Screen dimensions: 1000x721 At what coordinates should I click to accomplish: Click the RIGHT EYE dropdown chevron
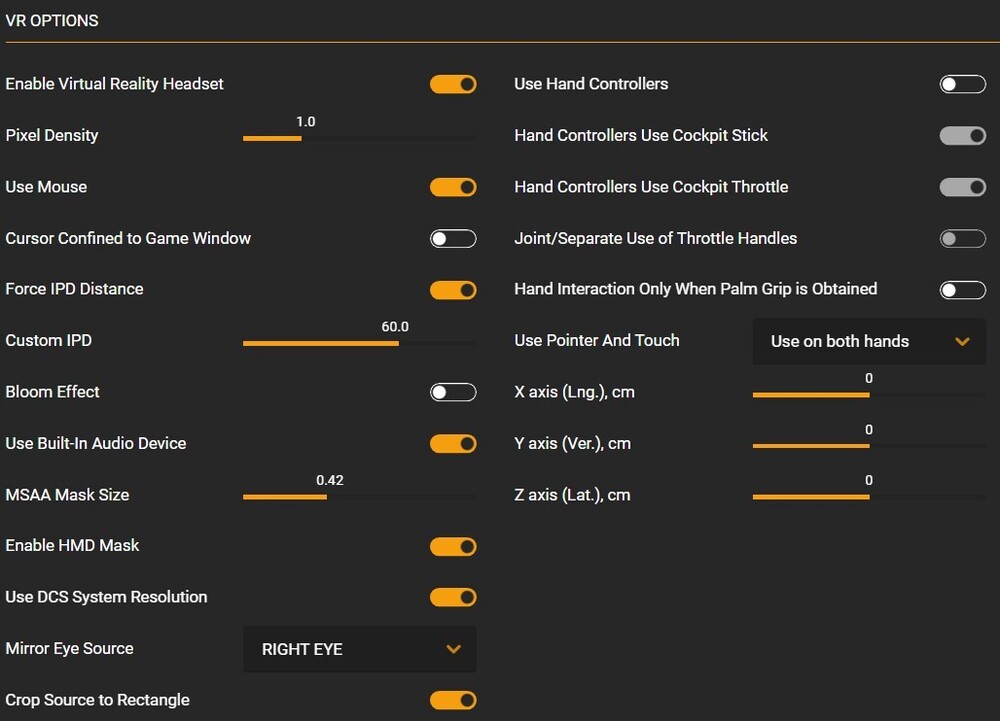coord(453,649)
